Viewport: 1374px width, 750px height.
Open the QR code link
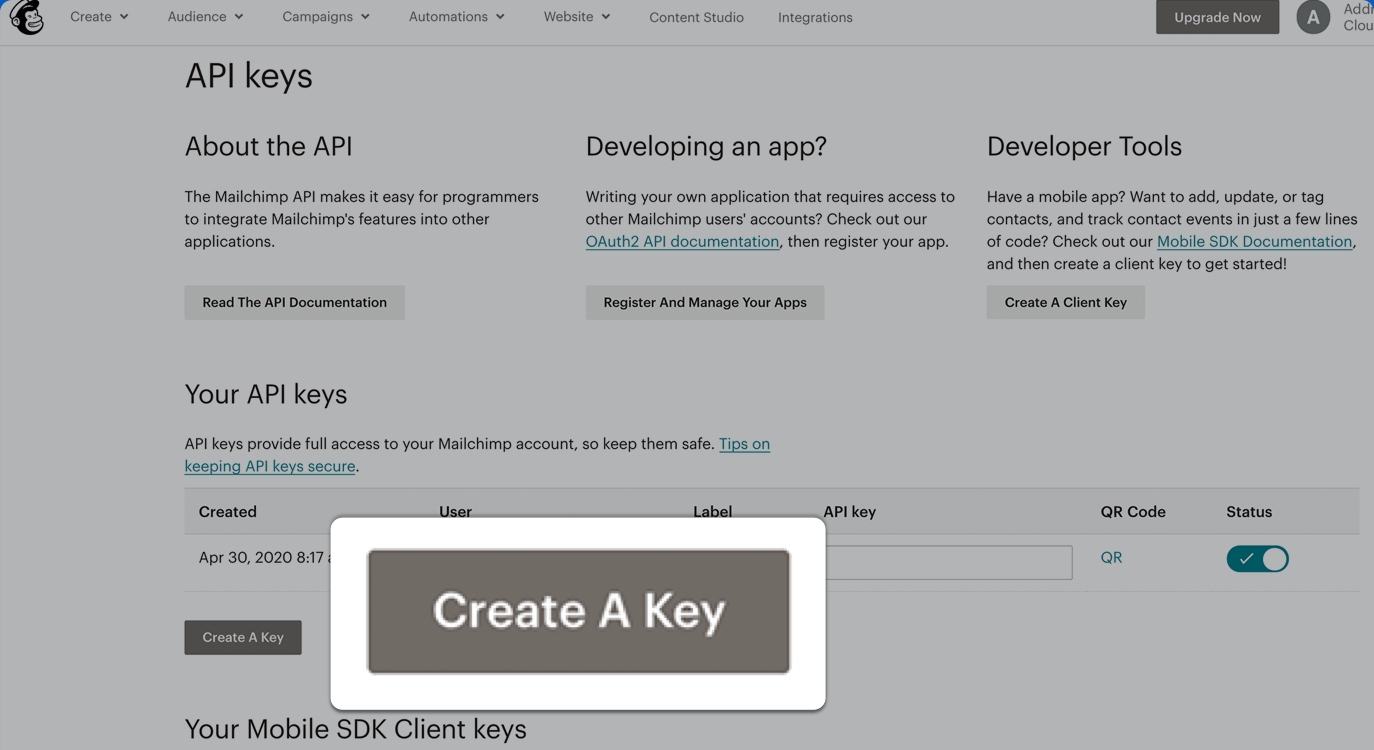pos(1111,558)
